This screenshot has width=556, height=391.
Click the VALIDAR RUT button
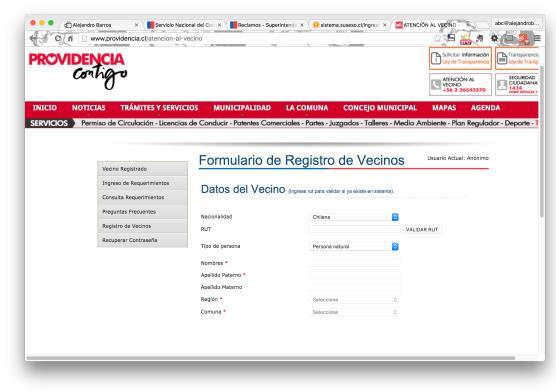[422, 230]
